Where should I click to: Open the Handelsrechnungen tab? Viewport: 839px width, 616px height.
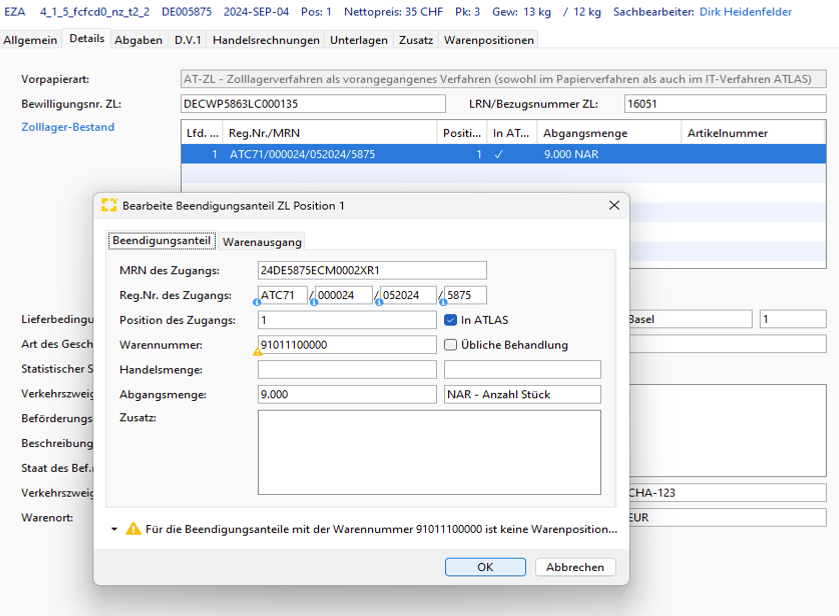tap(266, 40)
